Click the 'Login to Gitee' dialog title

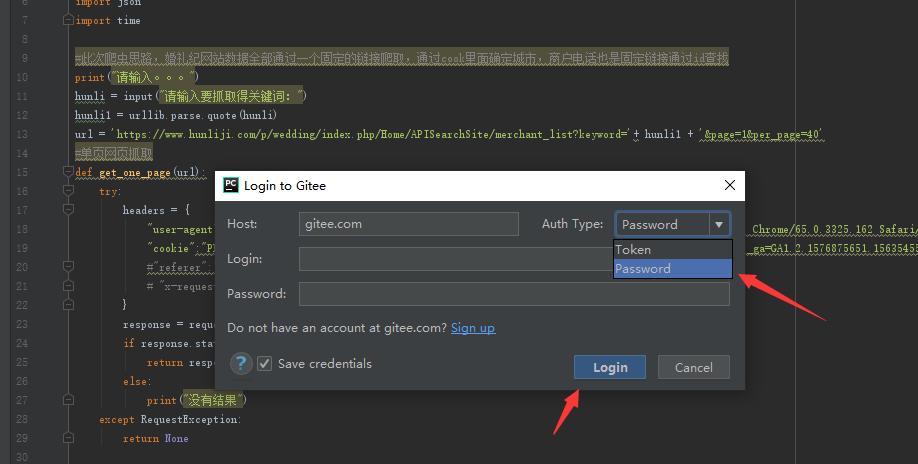coord(285,185)
